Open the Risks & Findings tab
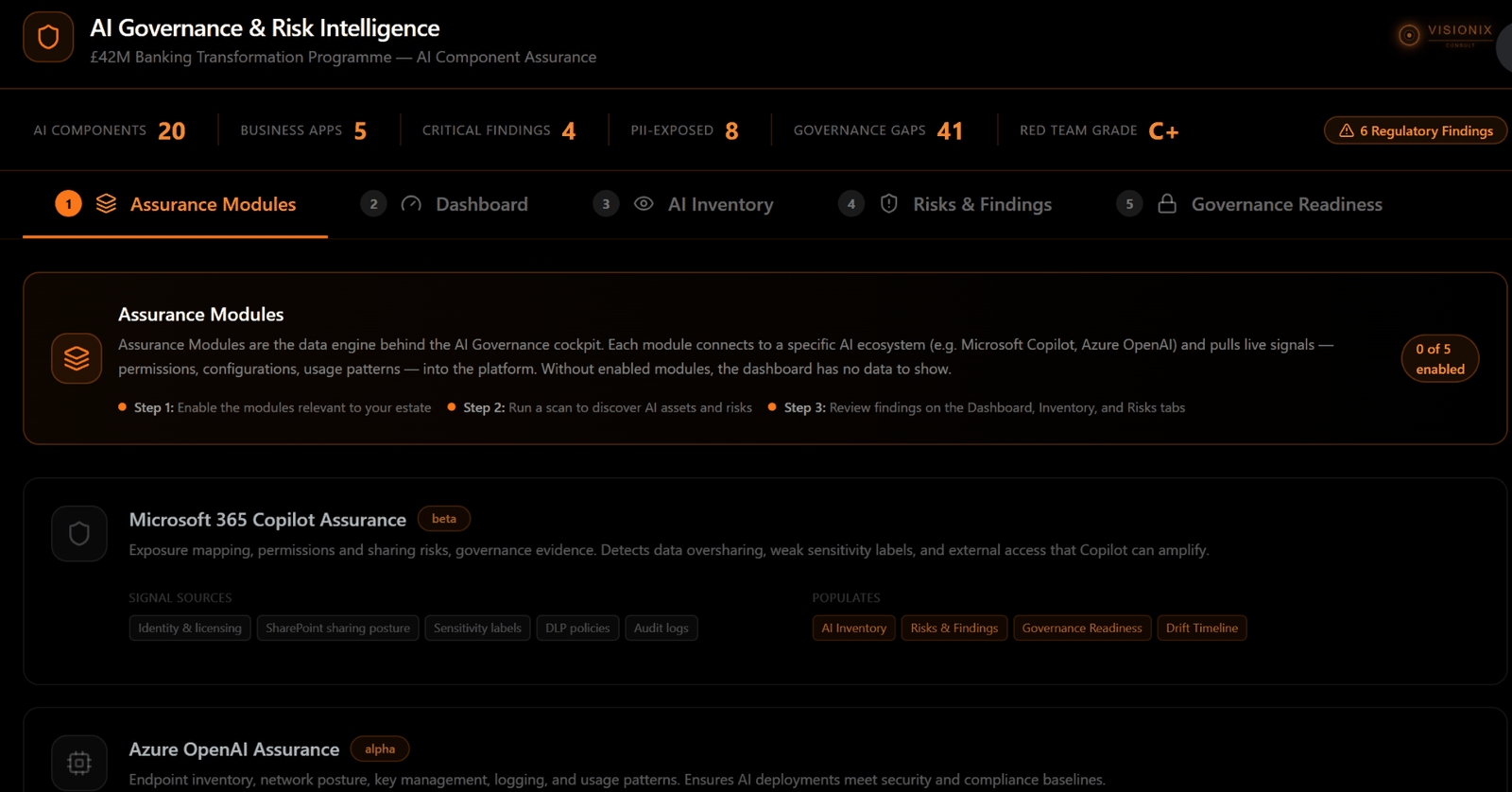The image size is (1512, 792). point(945,204)
